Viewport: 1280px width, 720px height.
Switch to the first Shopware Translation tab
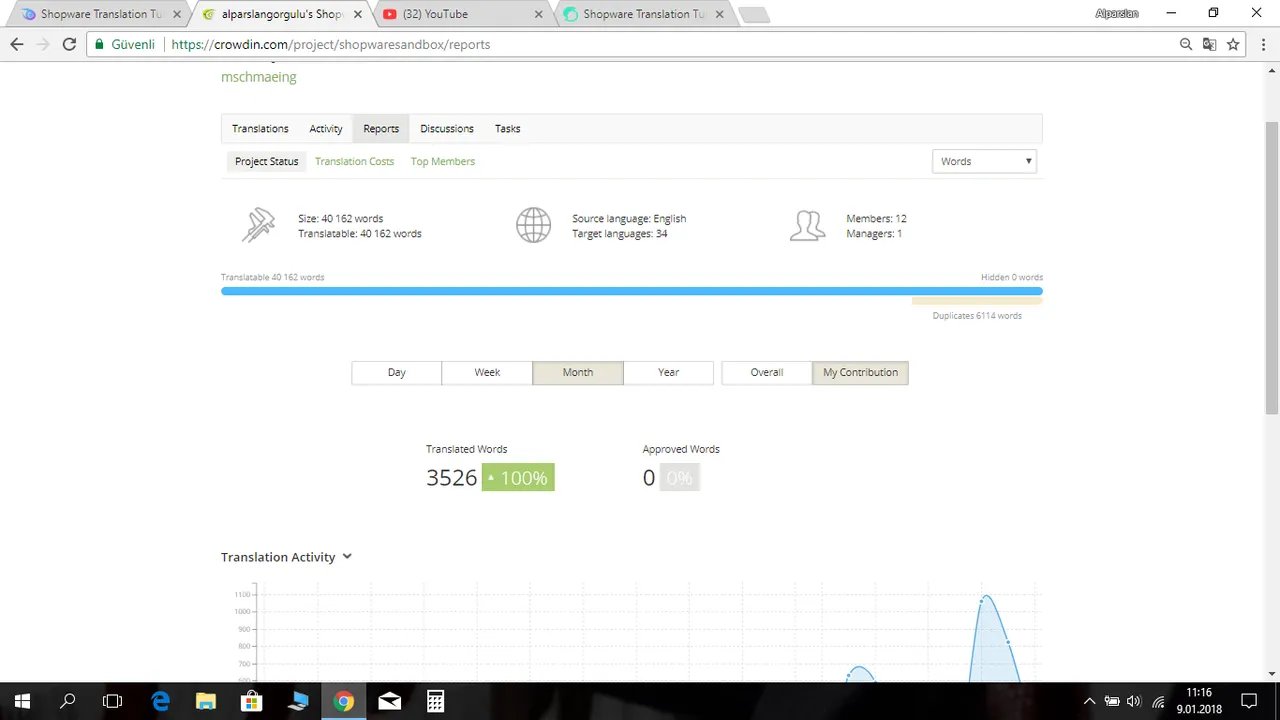point(100,14)
